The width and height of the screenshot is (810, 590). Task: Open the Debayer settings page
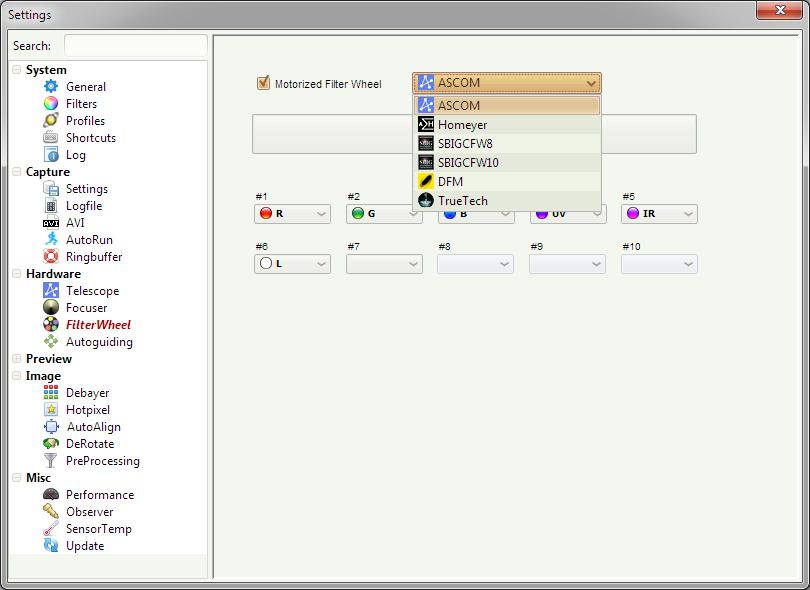87,393
